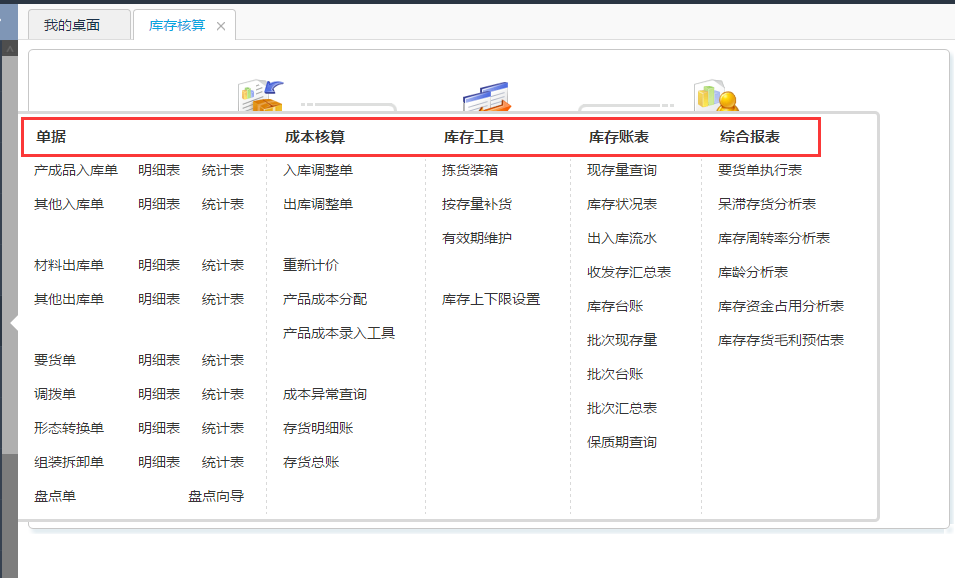
Task: Open 呆滞存货分析表
Action: [767, 204]
